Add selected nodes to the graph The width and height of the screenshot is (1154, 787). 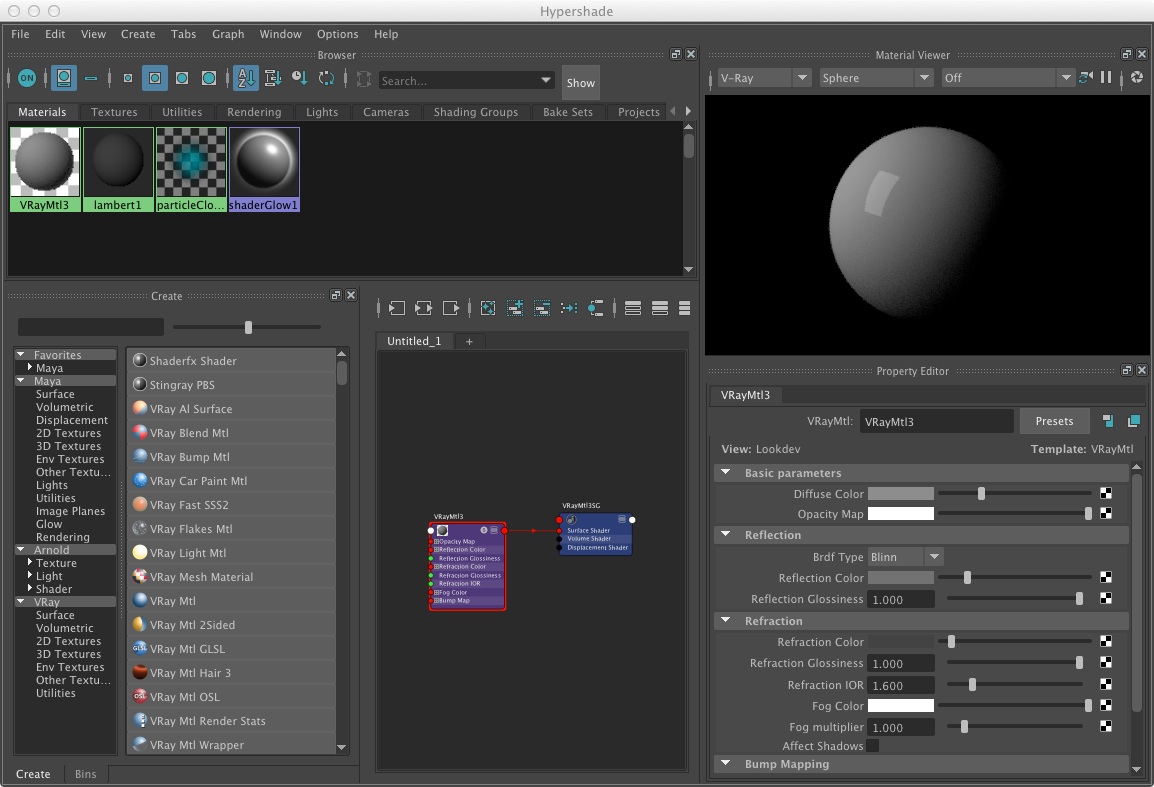click(514, 308)
